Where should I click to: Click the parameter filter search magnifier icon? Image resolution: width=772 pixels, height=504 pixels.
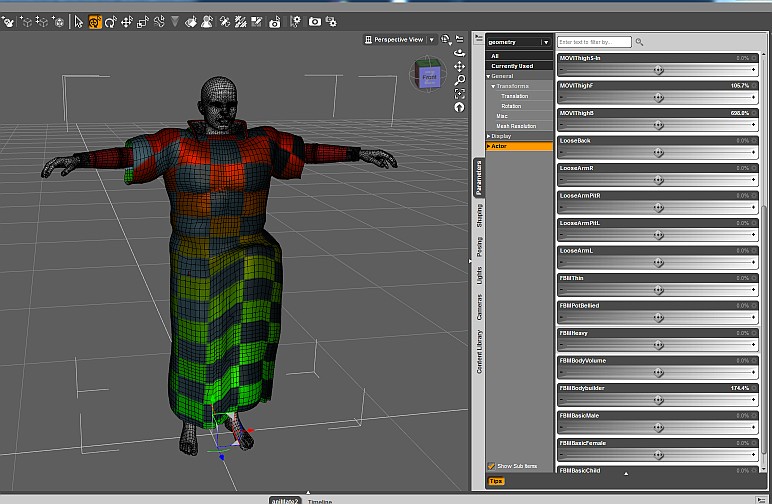coord(640,42)
